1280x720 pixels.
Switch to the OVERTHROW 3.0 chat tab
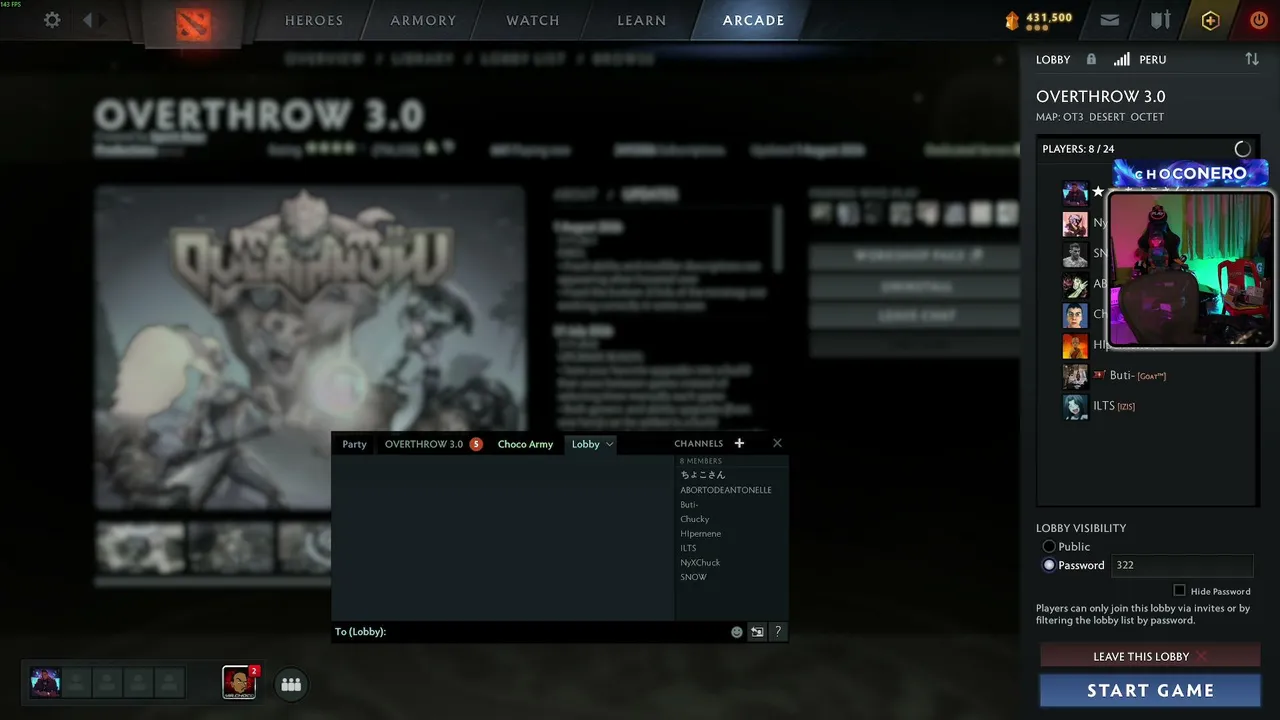pos(424,444)
